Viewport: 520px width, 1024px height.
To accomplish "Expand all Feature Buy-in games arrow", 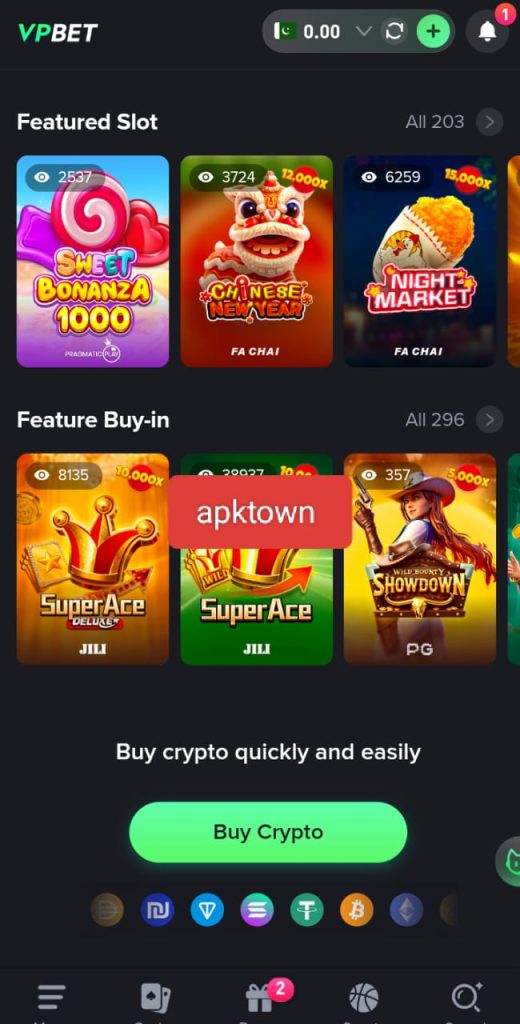I will tap(489, 419).
